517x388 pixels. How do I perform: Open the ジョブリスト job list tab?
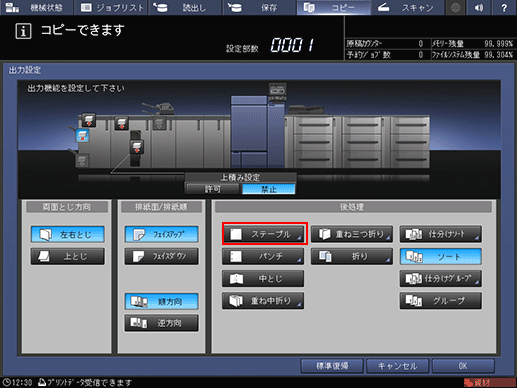(x=112, y=7)
